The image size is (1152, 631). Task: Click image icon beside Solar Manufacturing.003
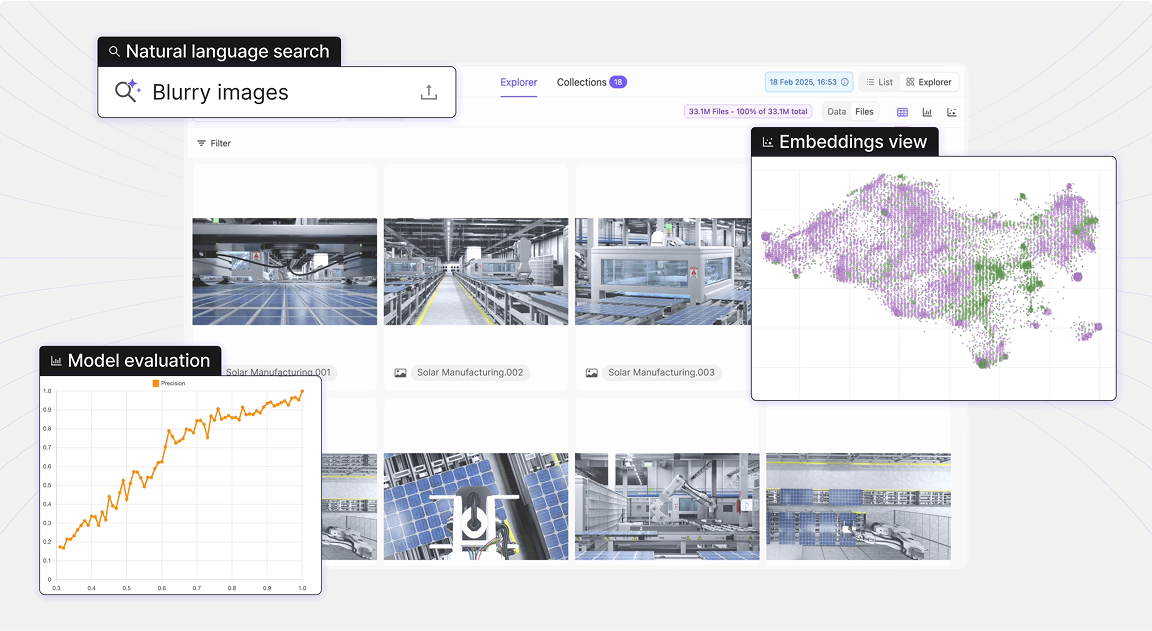[x=591, y=373]
